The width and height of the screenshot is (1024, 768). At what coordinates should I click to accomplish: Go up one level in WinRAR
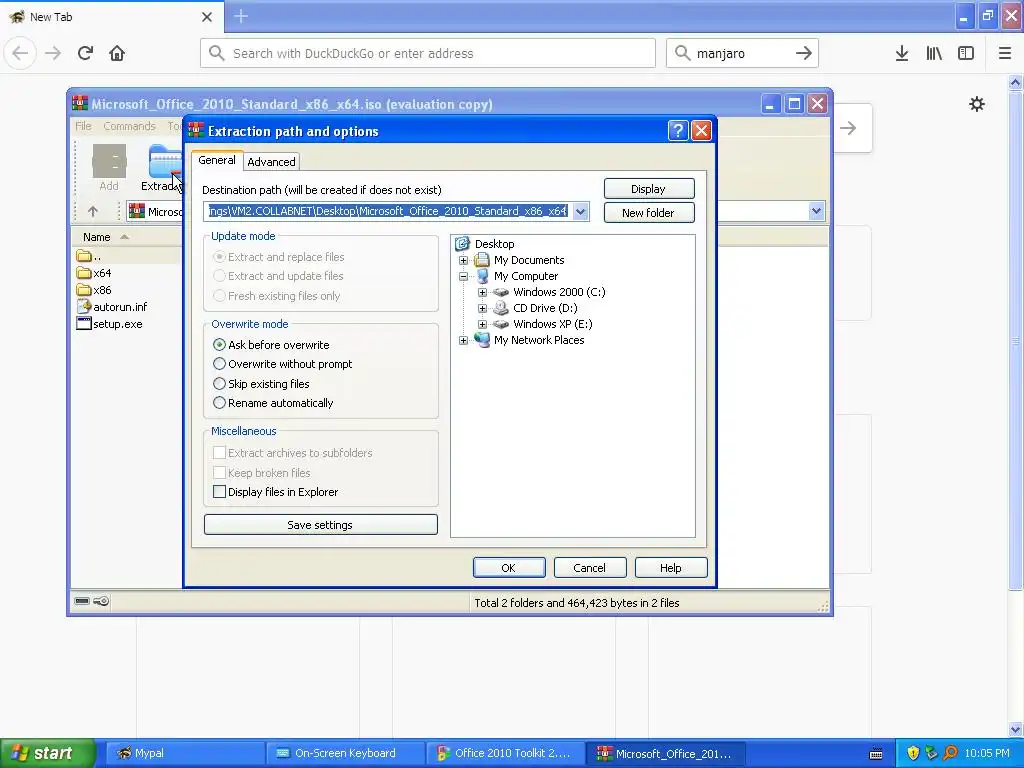[93, 212]
